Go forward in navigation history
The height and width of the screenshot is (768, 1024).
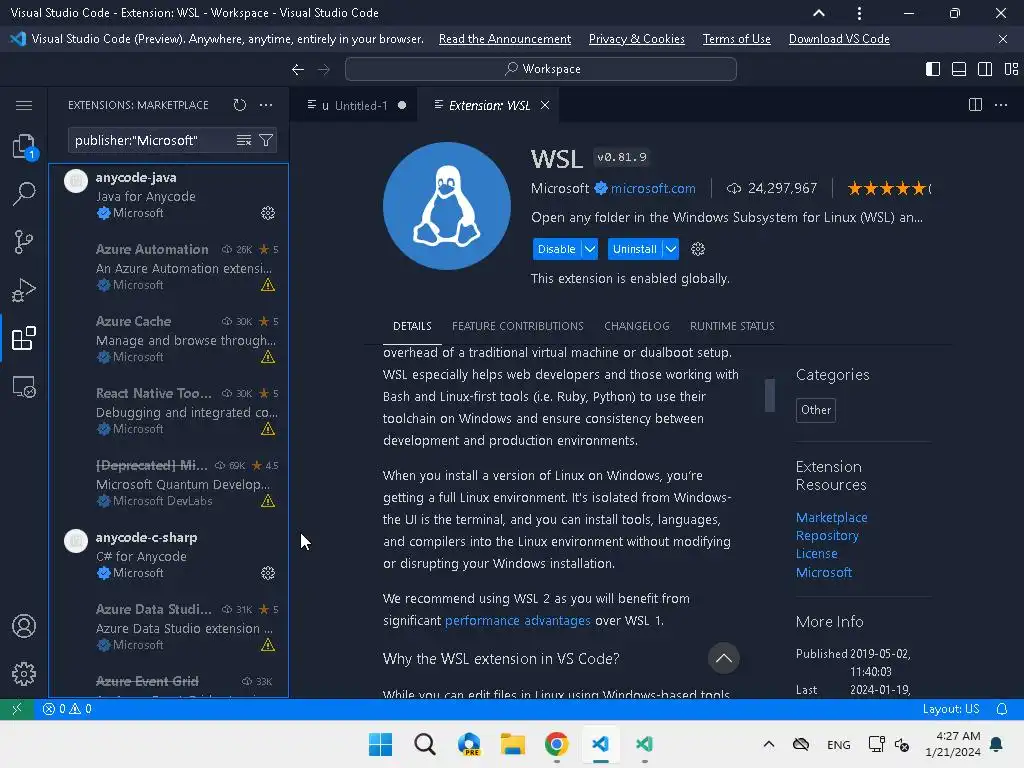coord(324,69)
